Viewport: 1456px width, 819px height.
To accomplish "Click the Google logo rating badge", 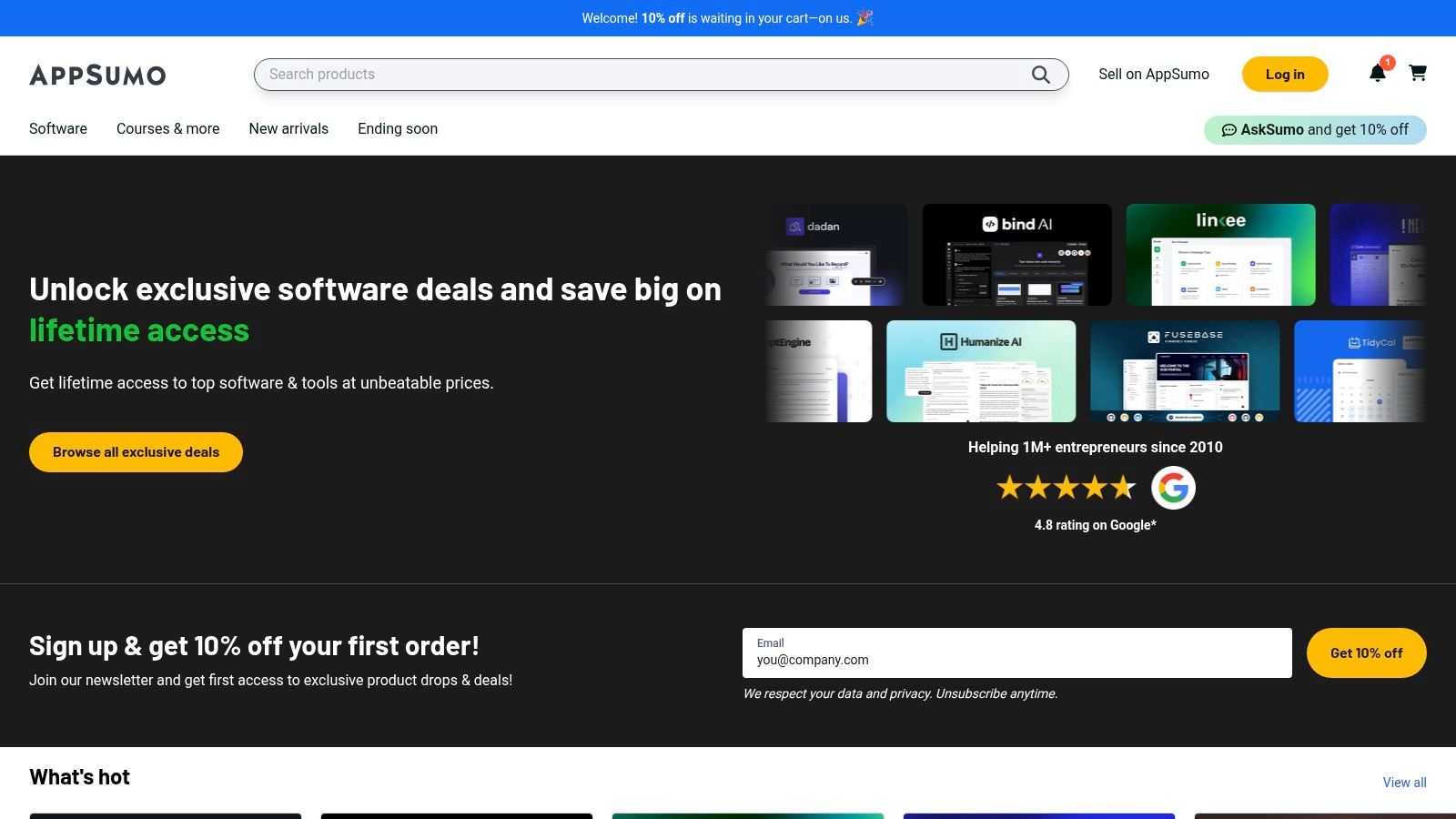I will pos(1173,488).
